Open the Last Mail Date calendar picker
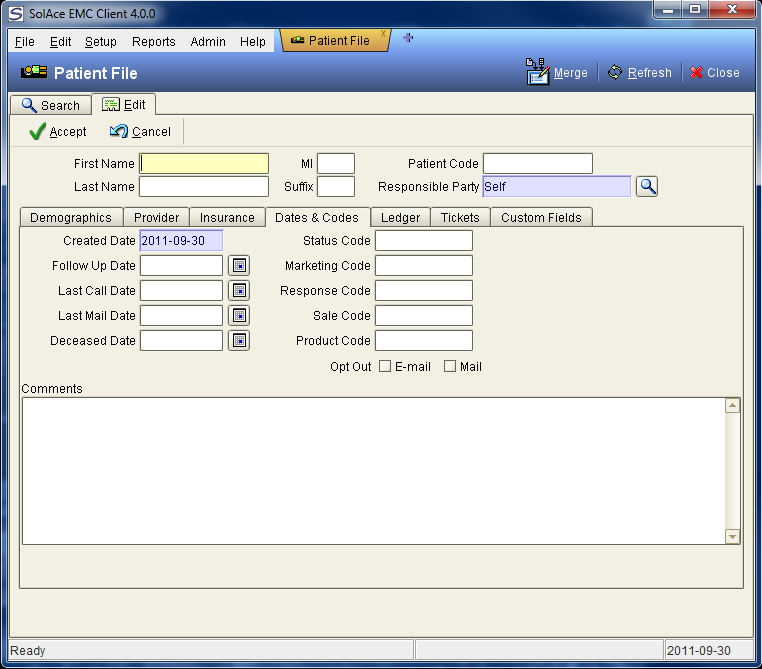The width and height of the screenshot is (762, 669). pyautogui.click(x=239, y=316)
